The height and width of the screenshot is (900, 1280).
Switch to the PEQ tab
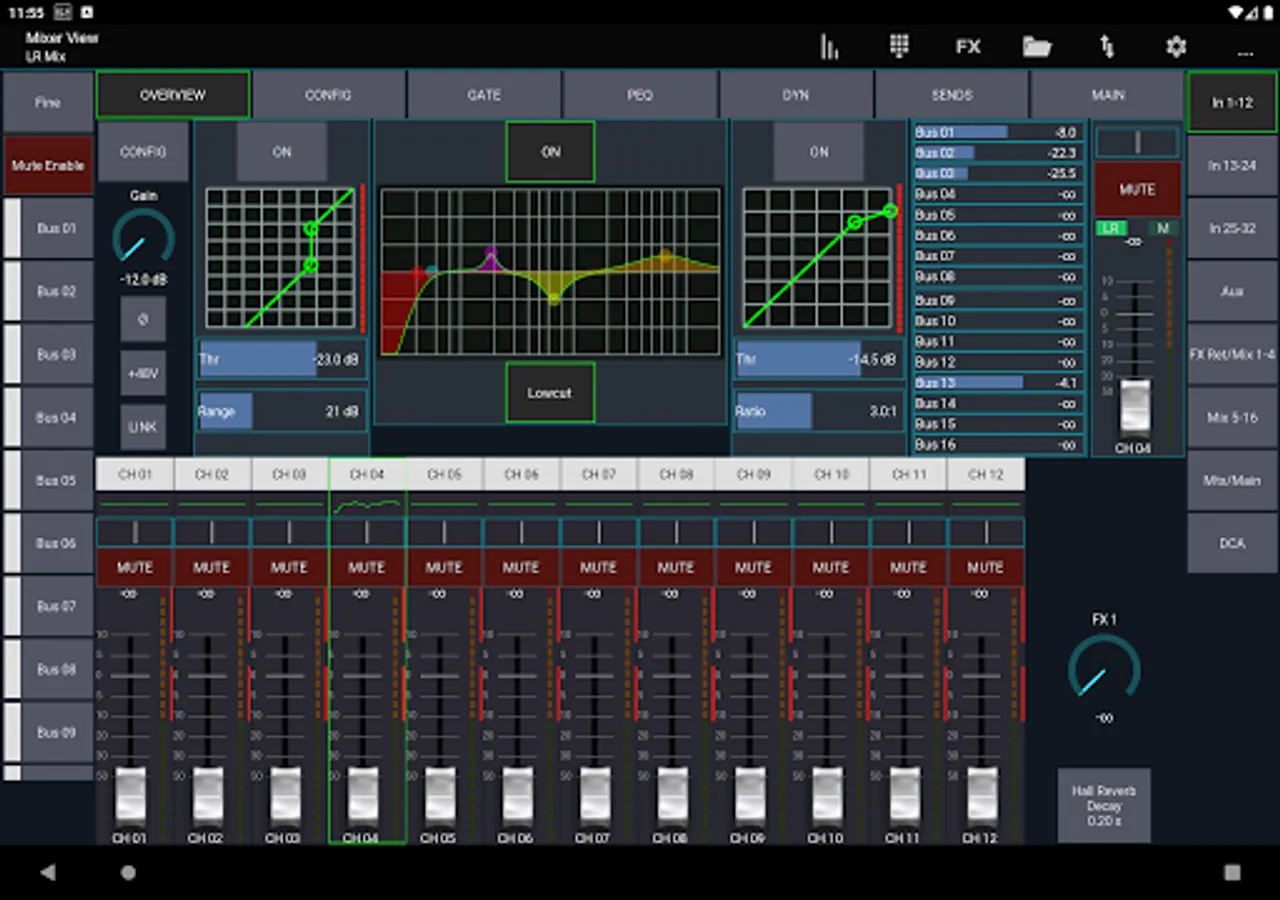tap(640, 95)
